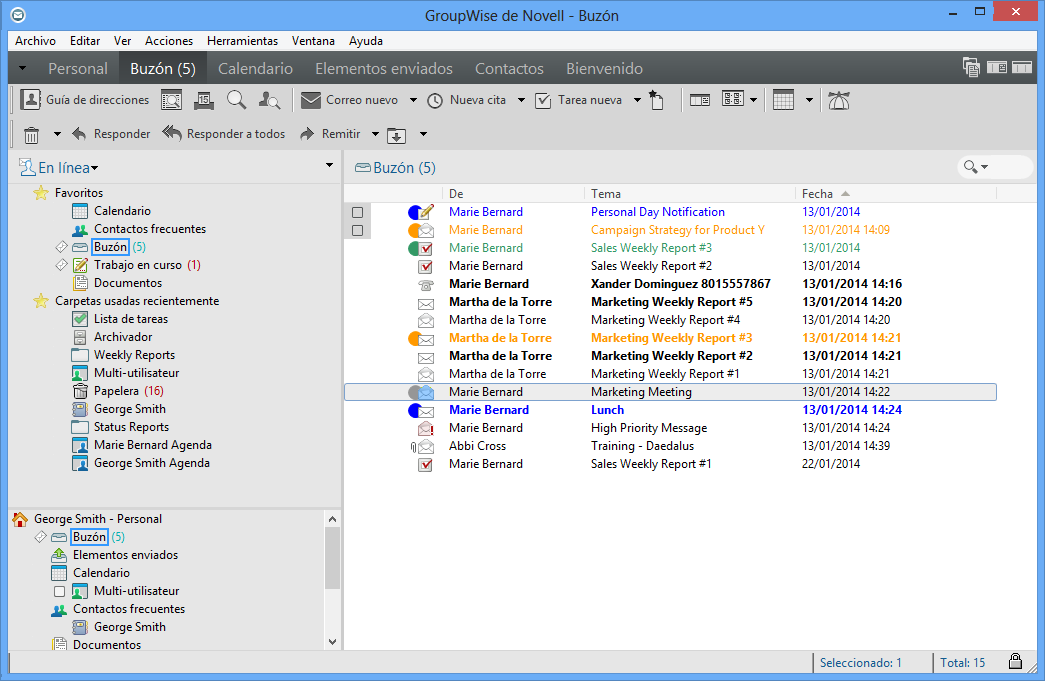1045x681 pixels.
Task: Tick checkbox for Personal Day Notification row
Action: click(358, 213)
